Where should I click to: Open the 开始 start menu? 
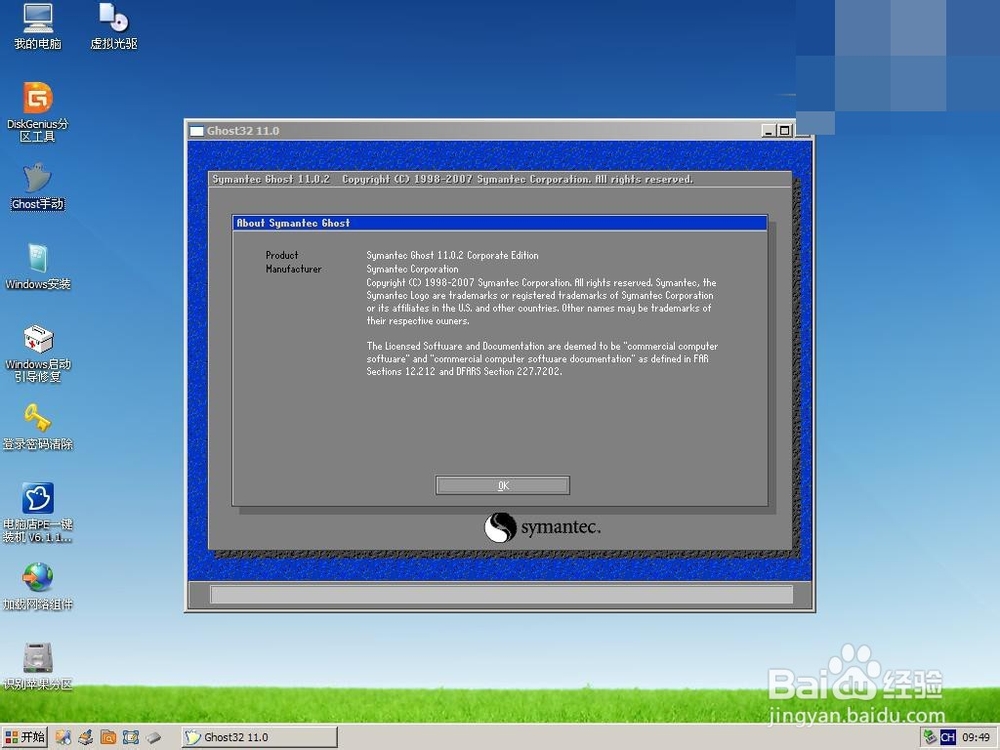click(x=25, y=737)
